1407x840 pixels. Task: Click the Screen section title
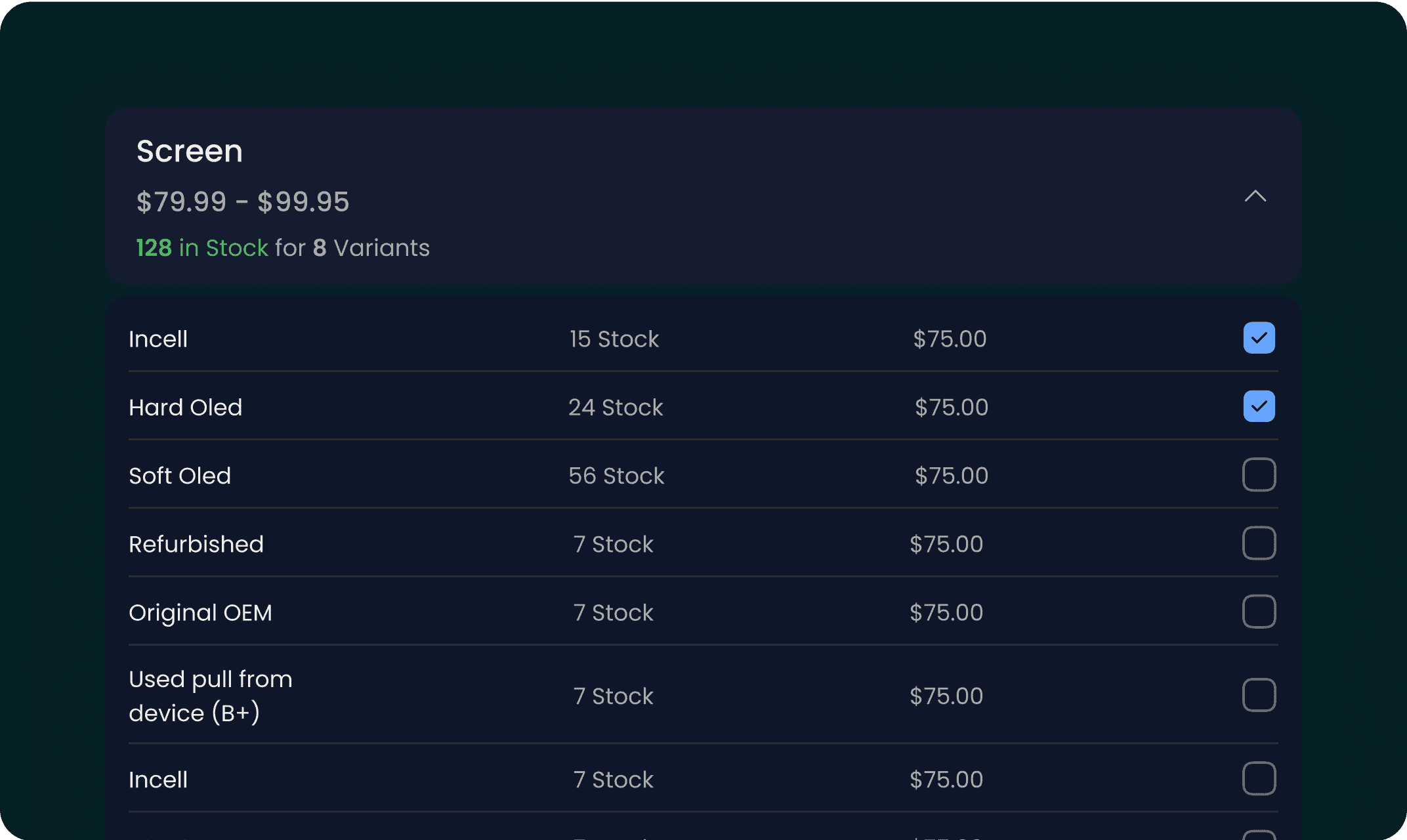point(189,152)
